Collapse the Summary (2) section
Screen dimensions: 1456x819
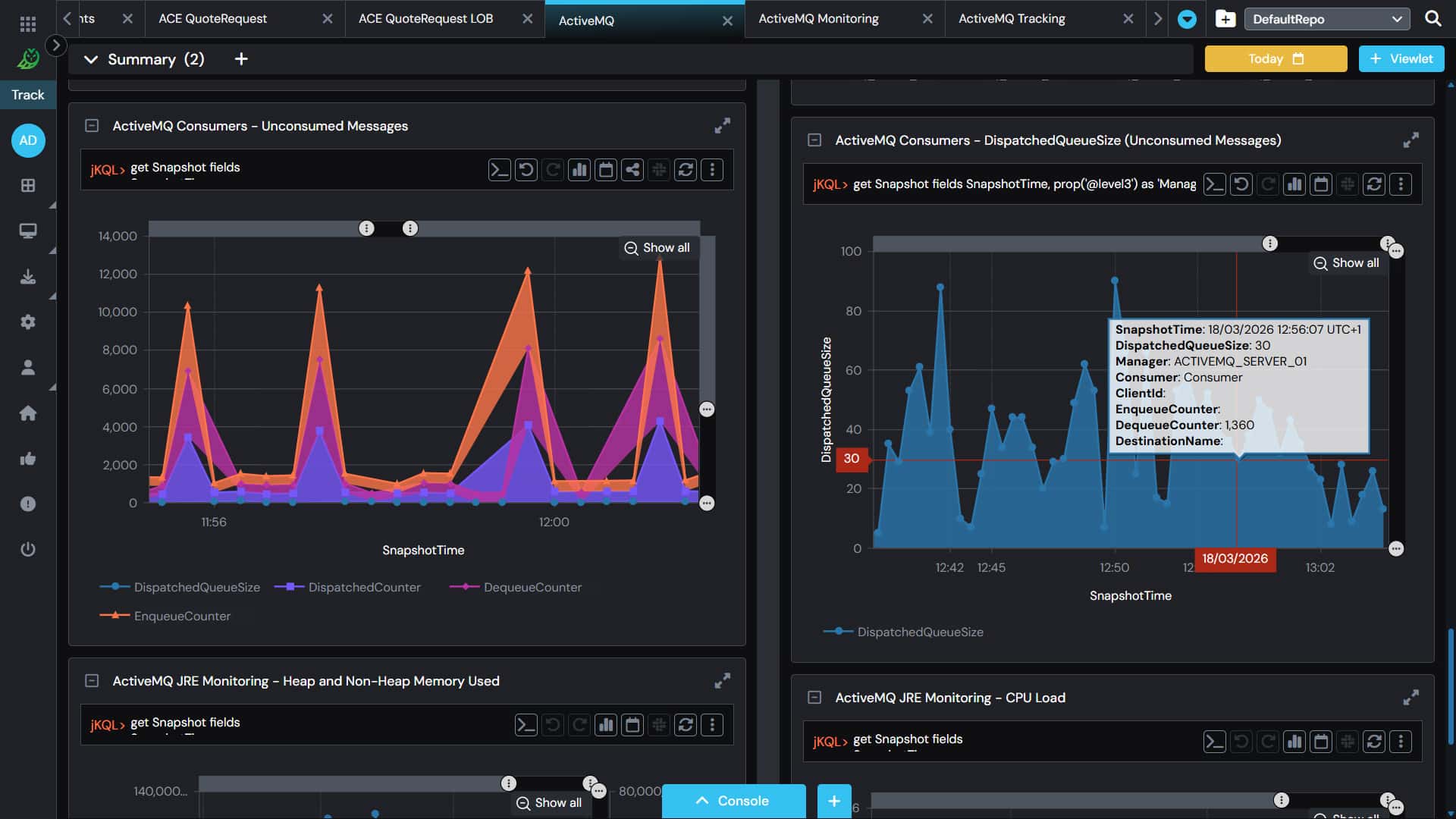91,58
